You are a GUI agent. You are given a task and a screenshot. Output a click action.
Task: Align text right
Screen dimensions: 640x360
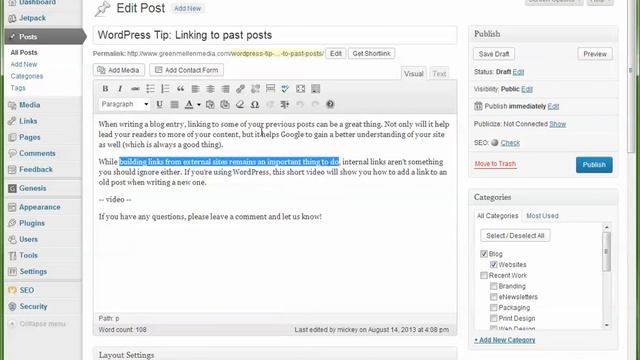point(225,89)
